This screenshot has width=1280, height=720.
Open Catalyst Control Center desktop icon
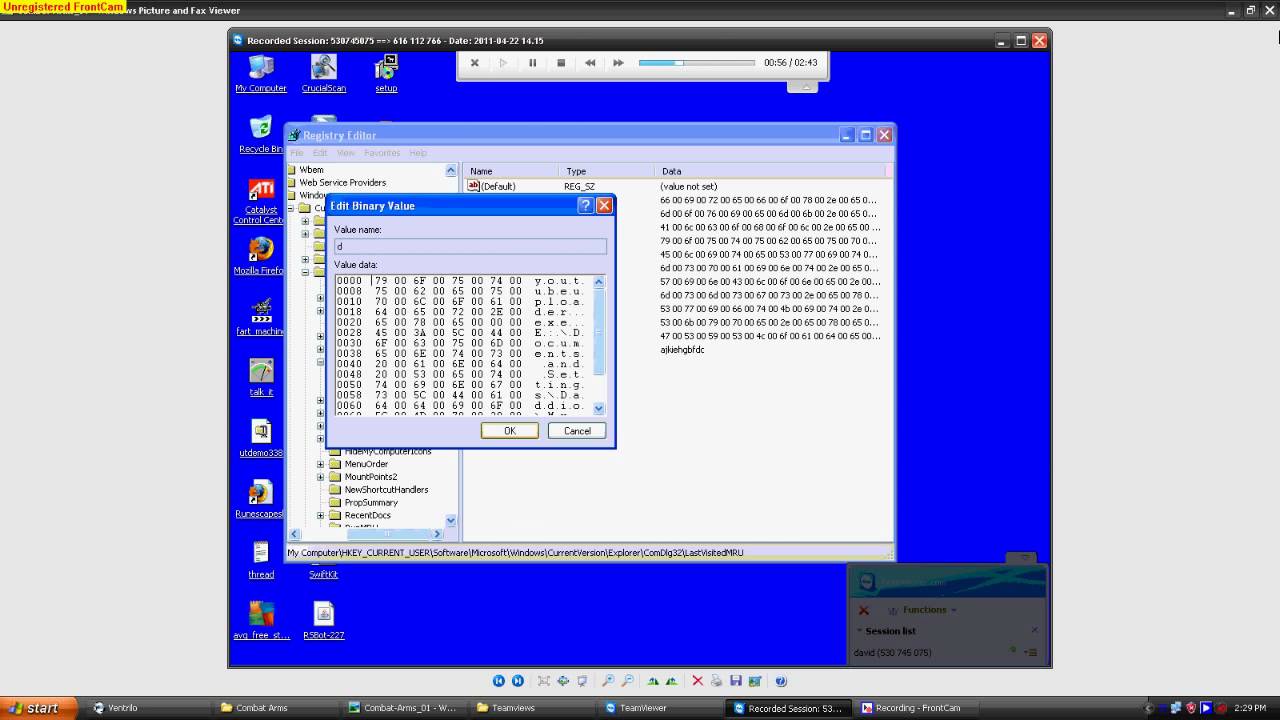261,202
